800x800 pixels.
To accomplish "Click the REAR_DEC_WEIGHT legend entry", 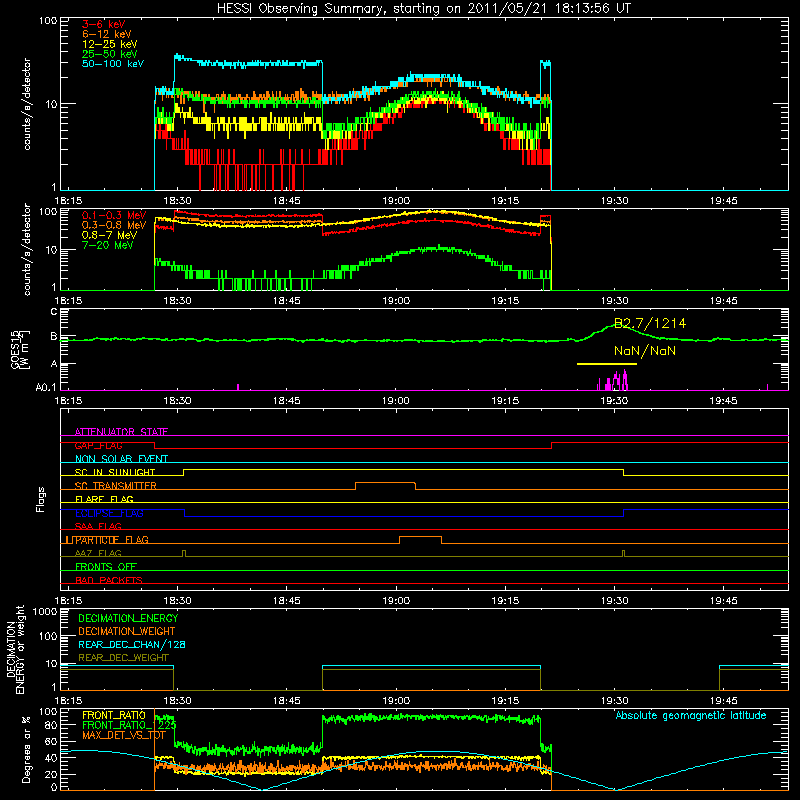I will click(123, 658).
